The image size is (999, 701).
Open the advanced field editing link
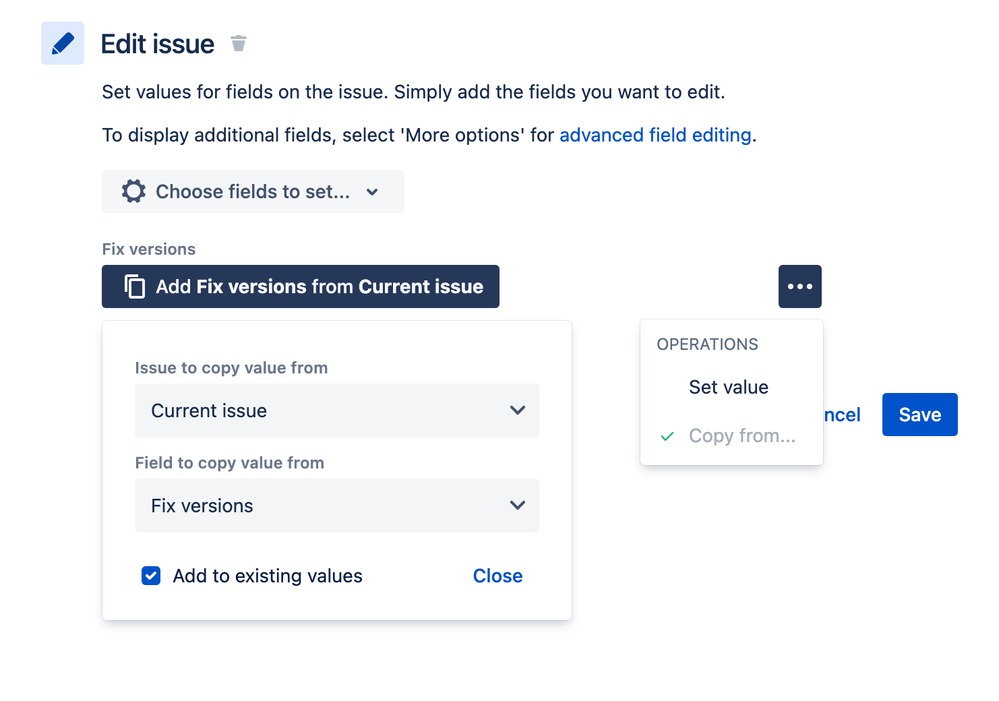[x=655, y=135]
